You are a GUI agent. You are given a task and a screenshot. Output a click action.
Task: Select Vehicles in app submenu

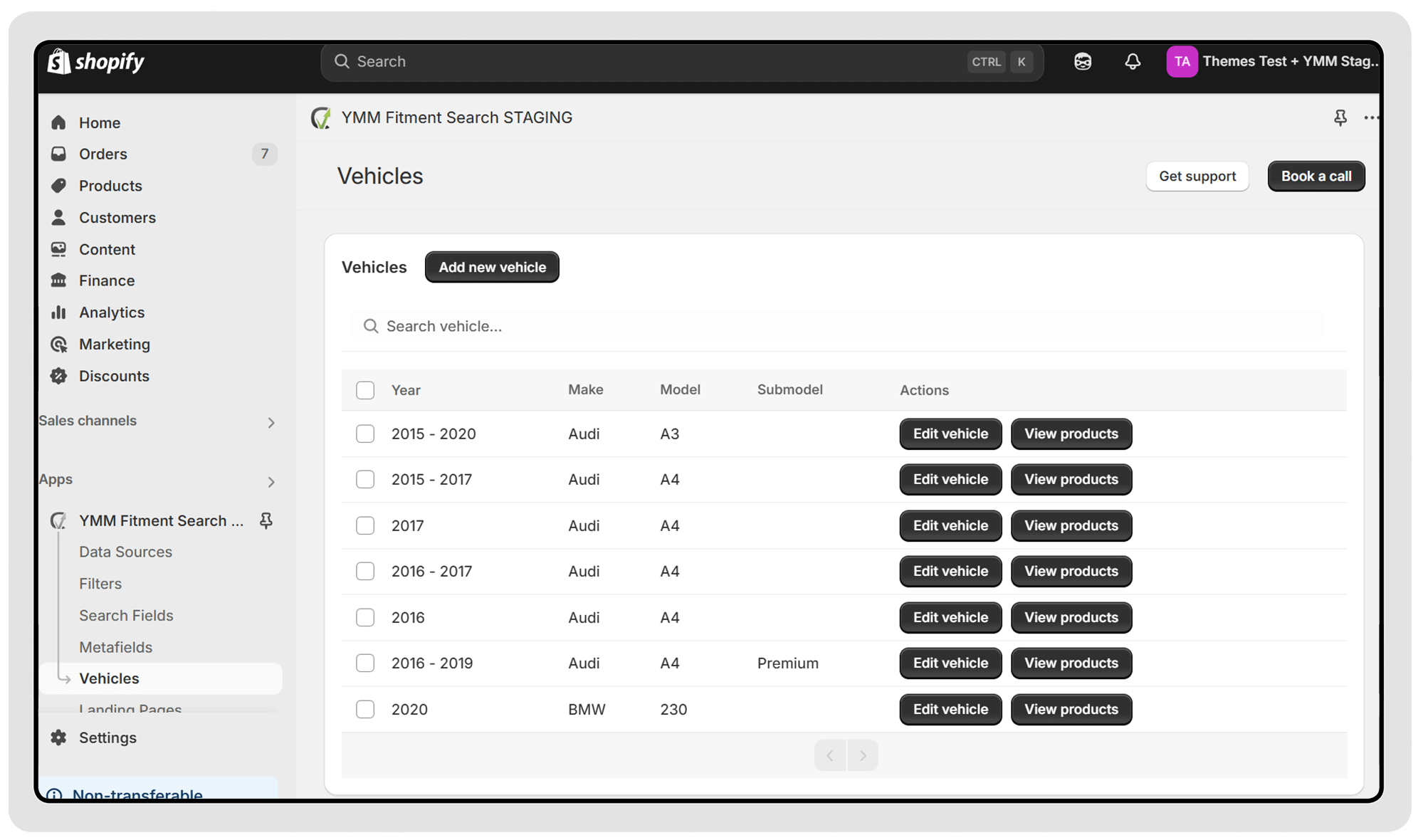[x=162, y=678]
